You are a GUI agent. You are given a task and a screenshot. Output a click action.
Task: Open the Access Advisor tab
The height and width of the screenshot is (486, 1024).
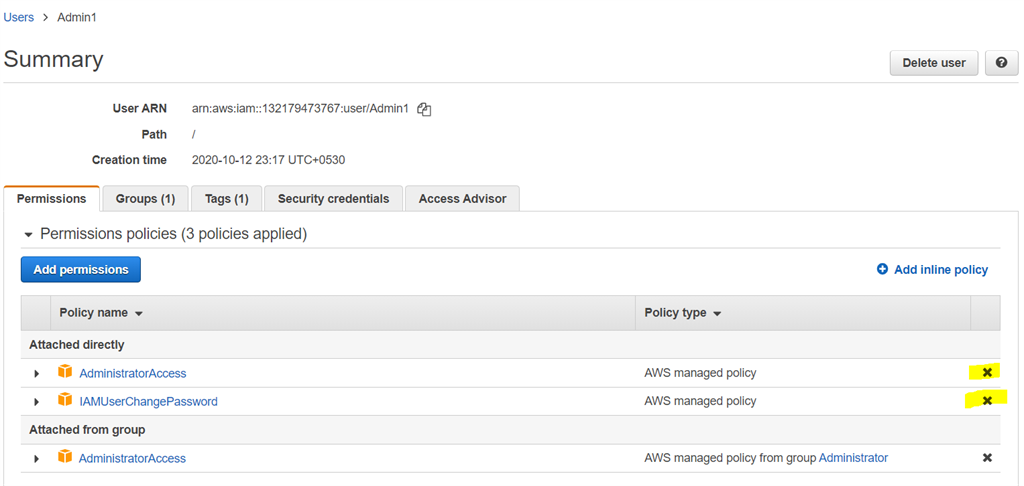pyautogui.click(x=462, y=199)
